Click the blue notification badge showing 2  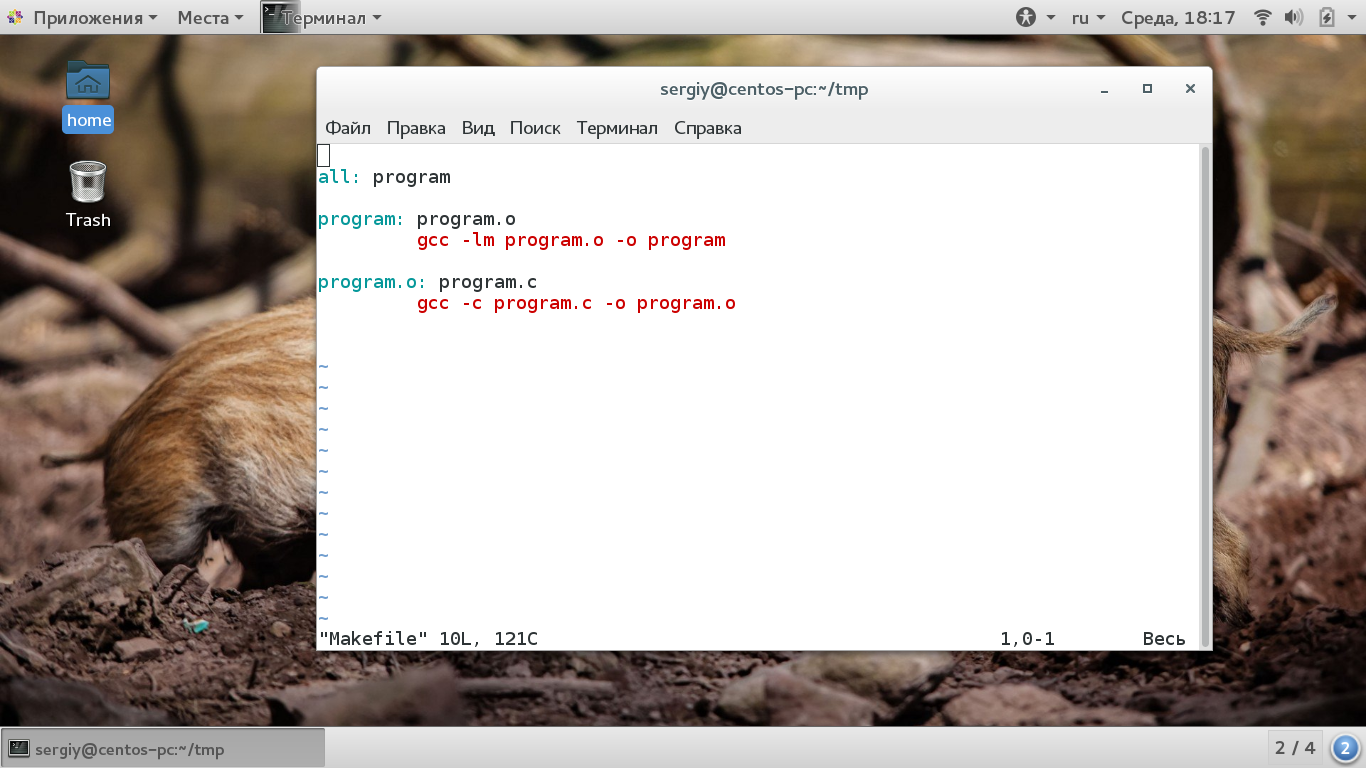1345,747
